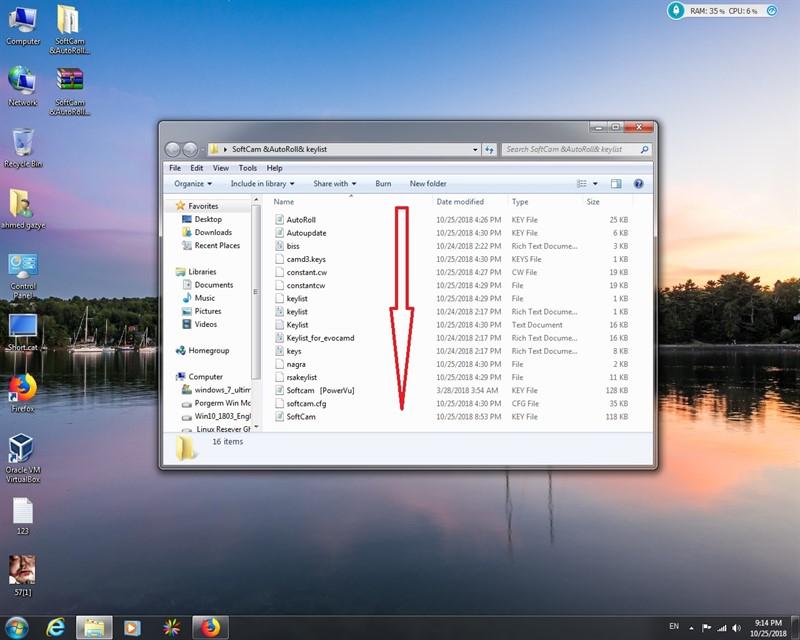
Task: Select the ahmed gazye user folder icon
Action: 23,209
